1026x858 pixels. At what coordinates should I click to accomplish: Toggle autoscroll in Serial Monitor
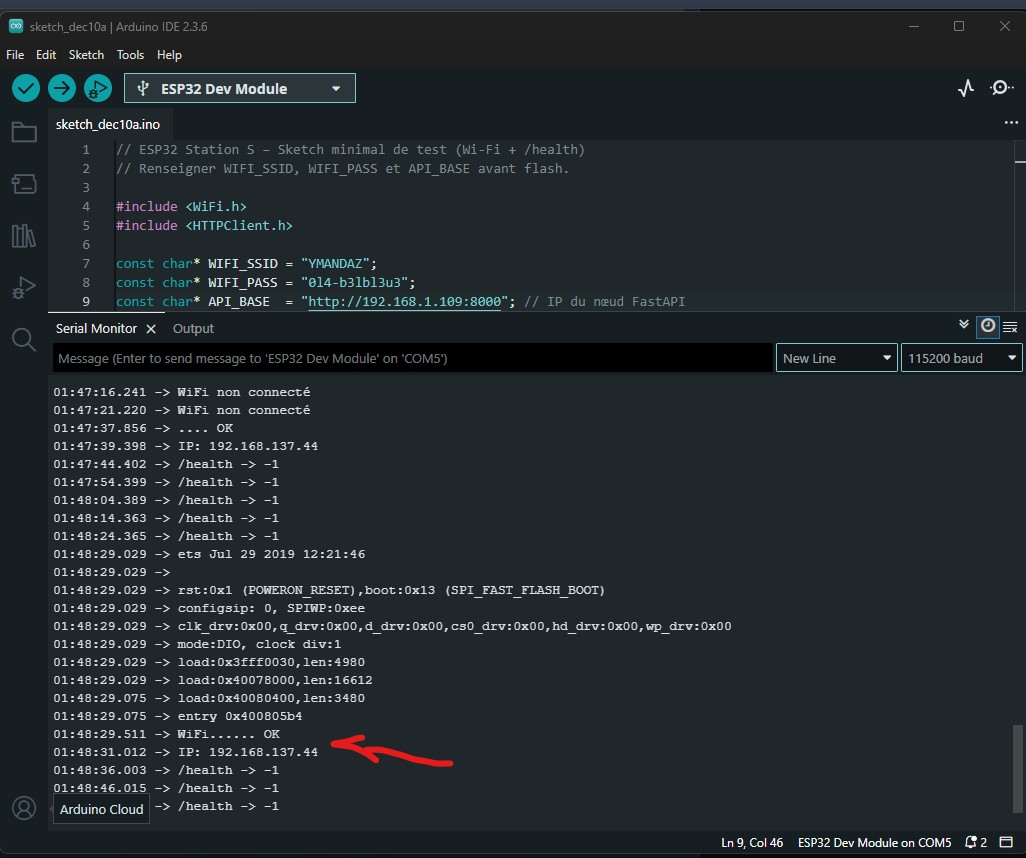pyautogui.click(x=964, y=326)
